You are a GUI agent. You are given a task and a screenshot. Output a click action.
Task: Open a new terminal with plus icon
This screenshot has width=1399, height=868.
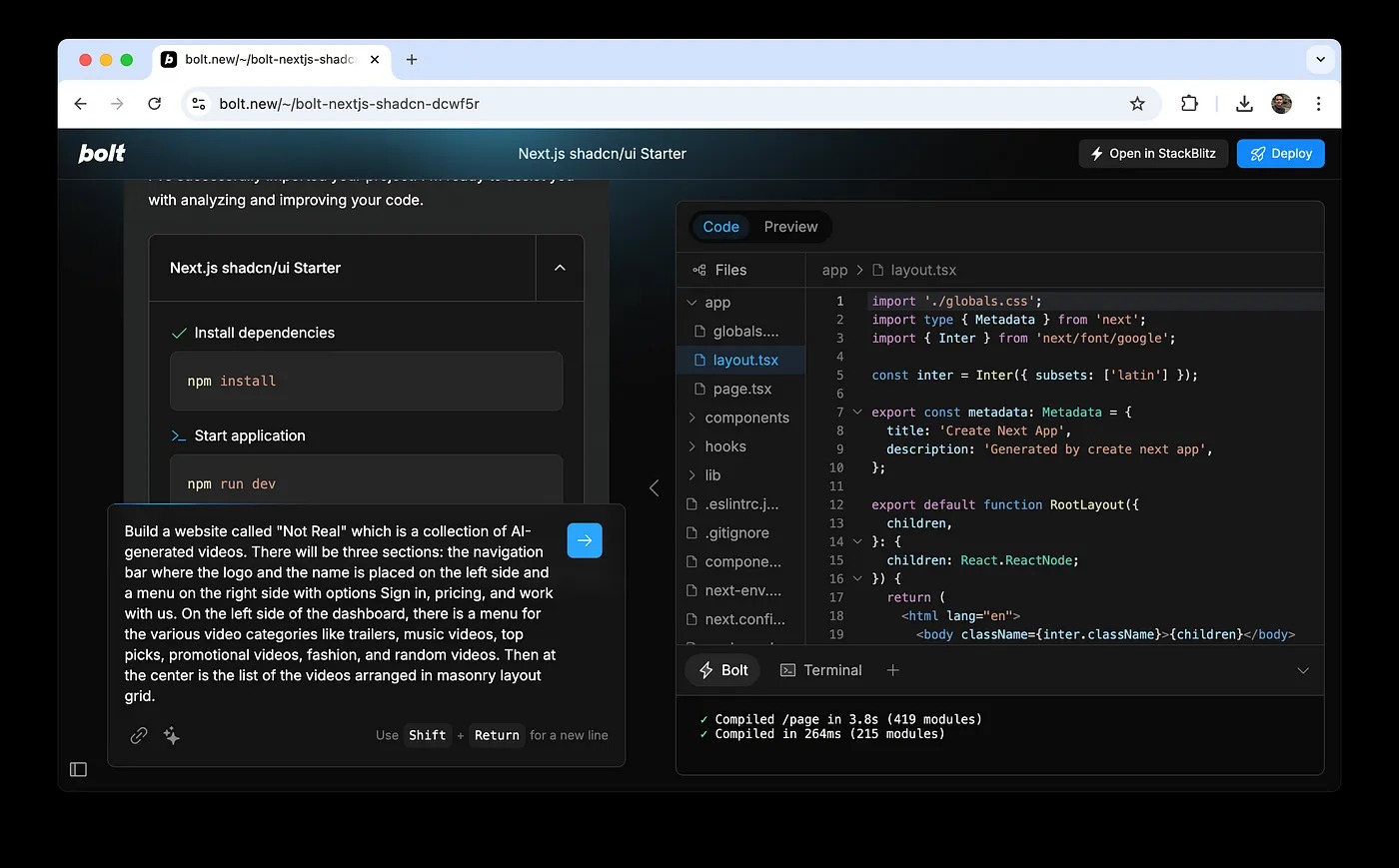[893, 670]
